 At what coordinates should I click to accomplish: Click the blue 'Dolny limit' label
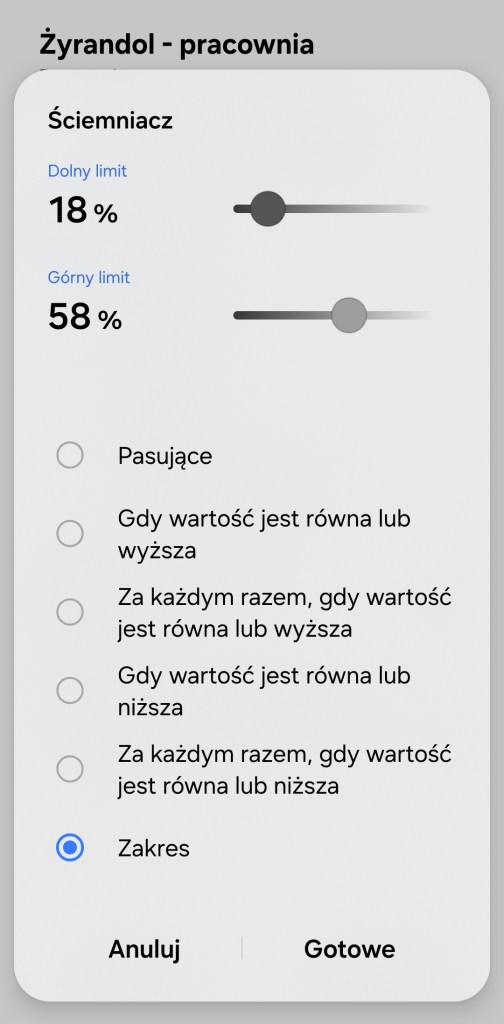(87, 171)
